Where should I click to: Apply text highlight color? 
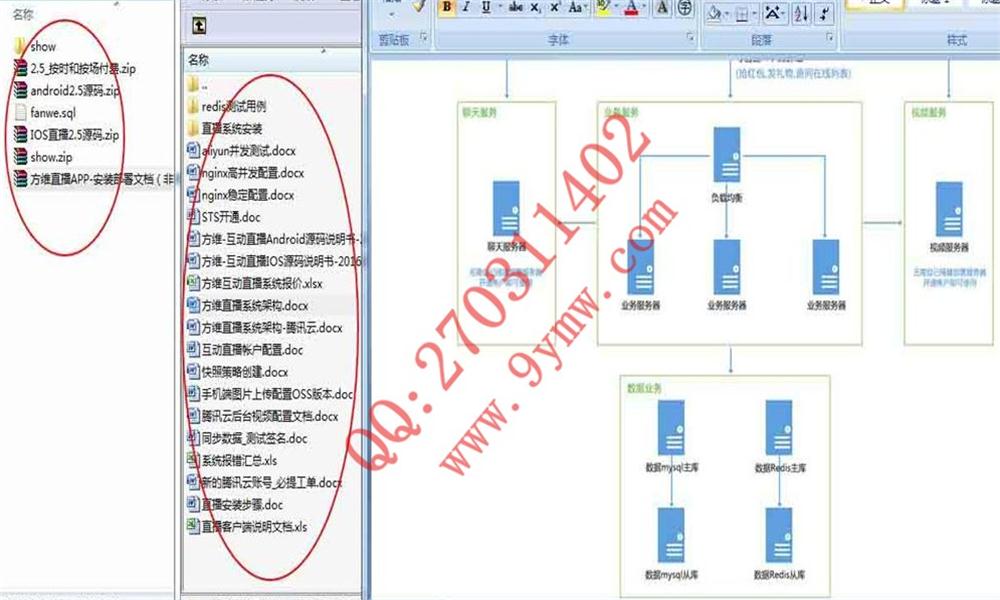603,7
